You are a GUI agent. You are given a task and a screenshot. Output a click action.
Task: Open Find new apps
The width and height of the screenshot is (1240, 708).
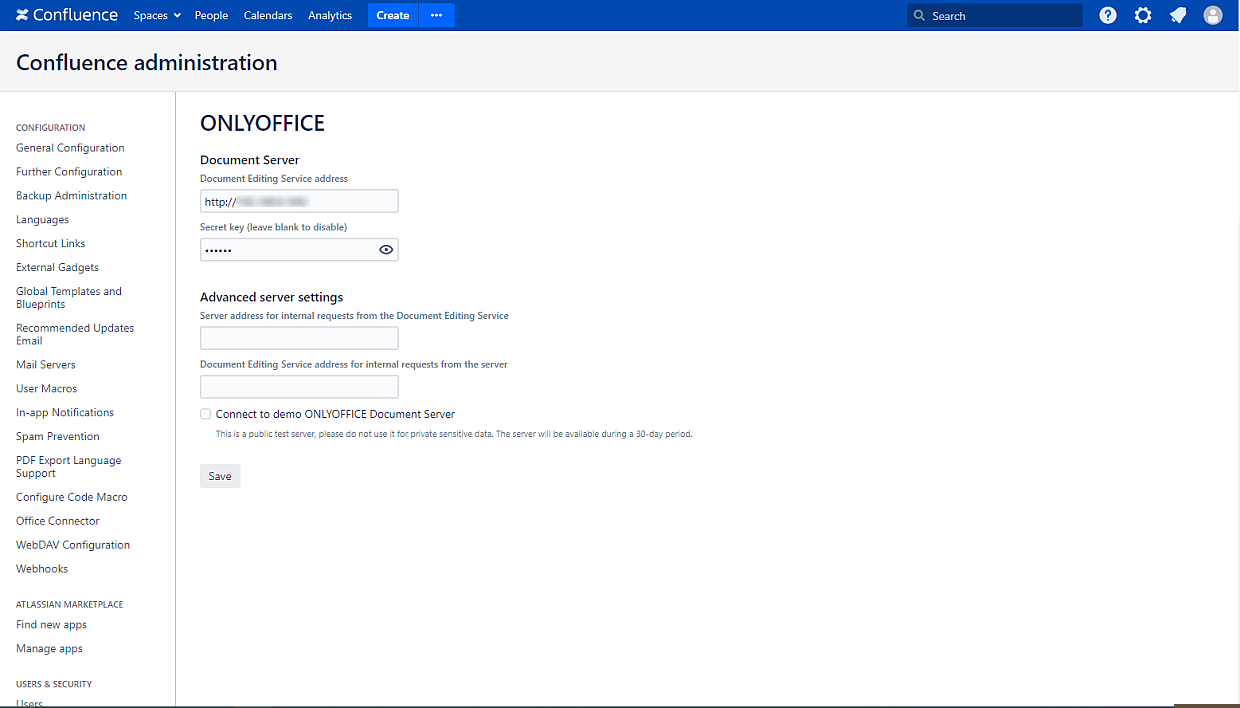tap(51, 625)
